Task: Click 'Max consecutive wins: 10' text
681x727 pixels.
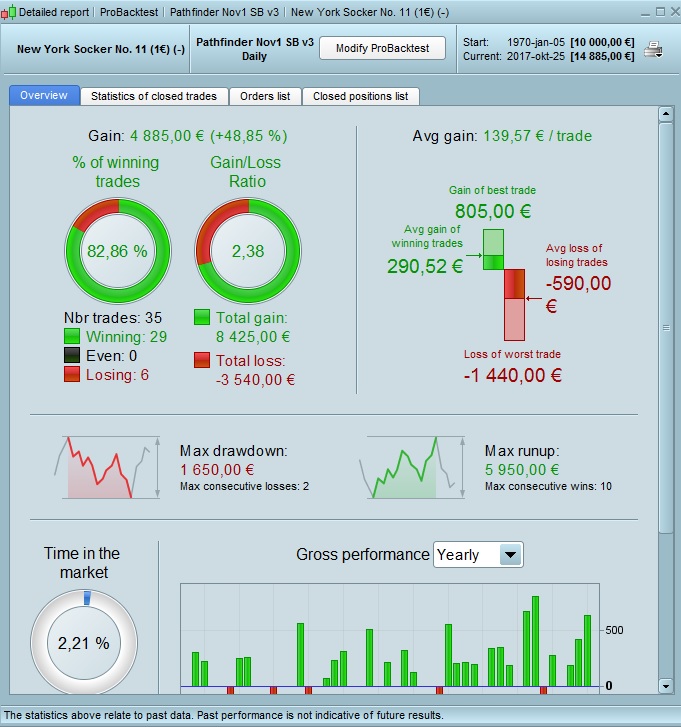Action: click(x=548, y=486)
